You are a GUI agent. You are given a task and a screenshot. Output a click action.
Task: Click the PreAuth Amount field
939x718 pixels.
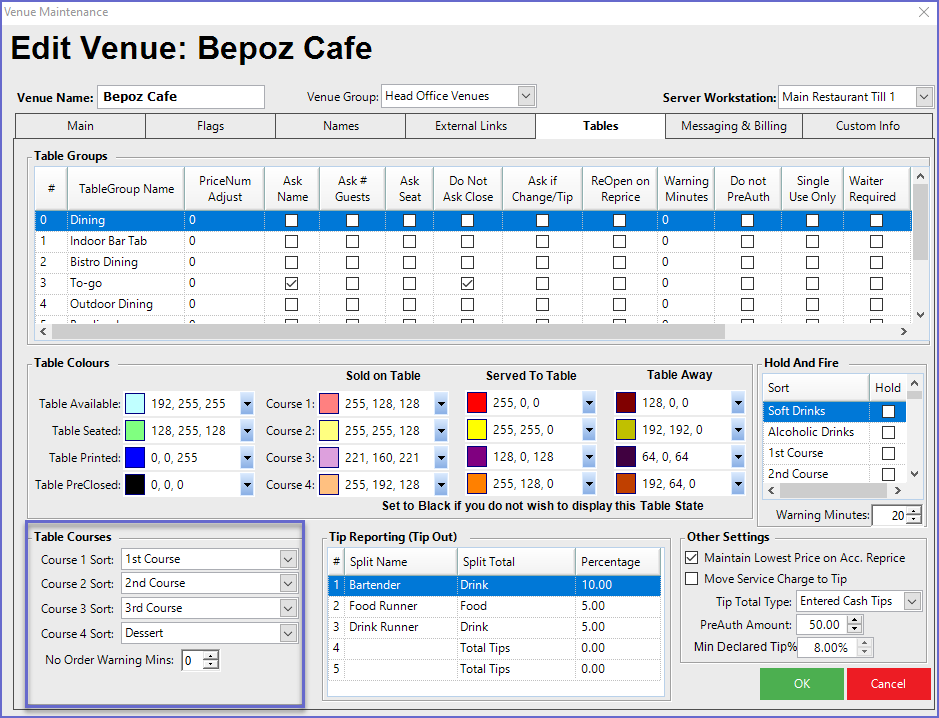coord(822,625)
